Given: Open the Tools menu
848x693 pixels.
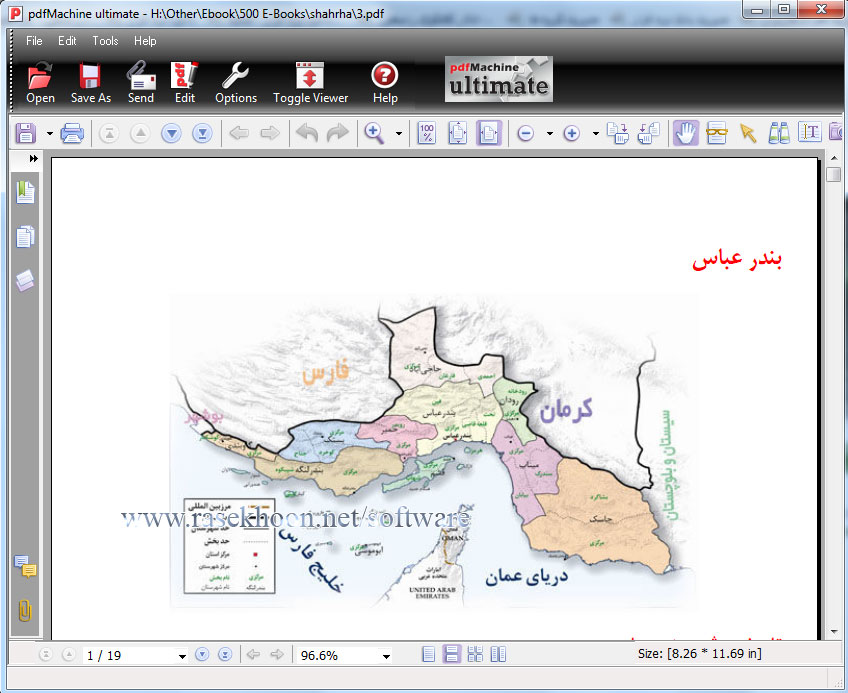Looking at the screenshot, I should coord(105,41).
